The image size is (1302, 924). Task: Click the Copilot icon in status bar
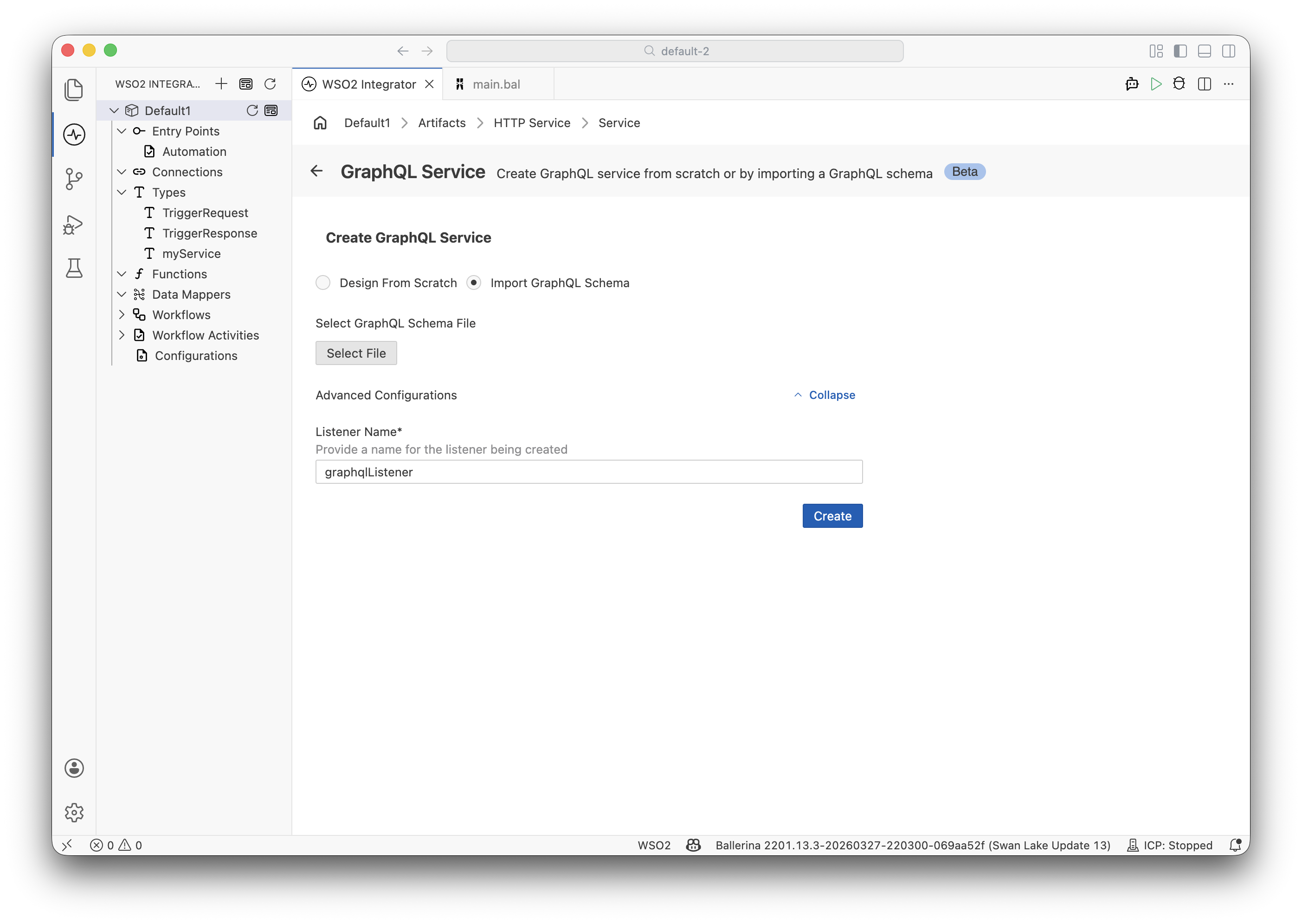(693, 845)
